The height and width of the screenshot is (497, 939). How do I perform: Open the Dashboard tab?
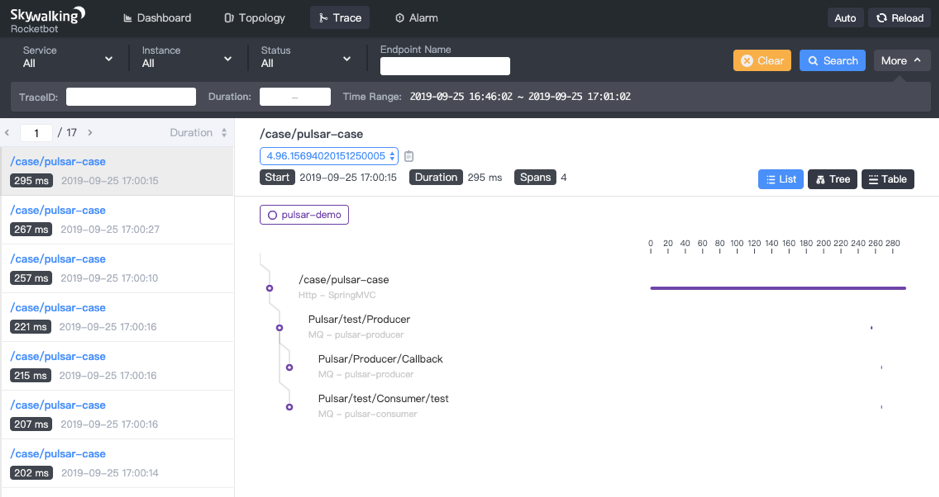(156, 18)
